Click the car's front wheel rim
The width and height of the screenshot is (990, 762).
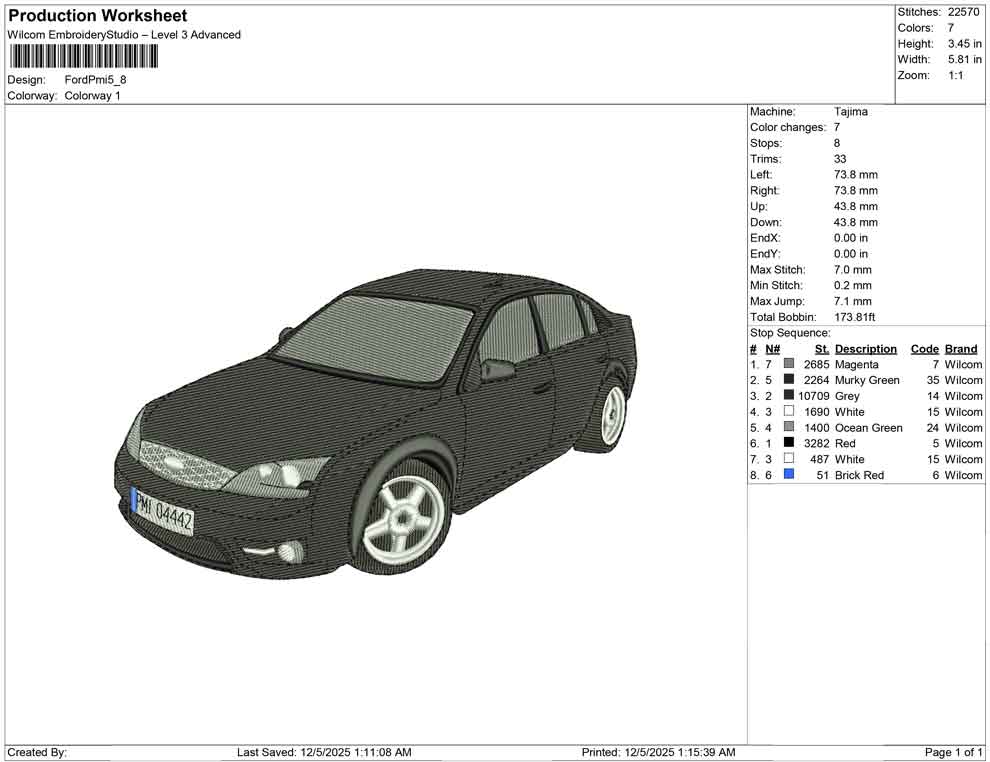point(403,518)
